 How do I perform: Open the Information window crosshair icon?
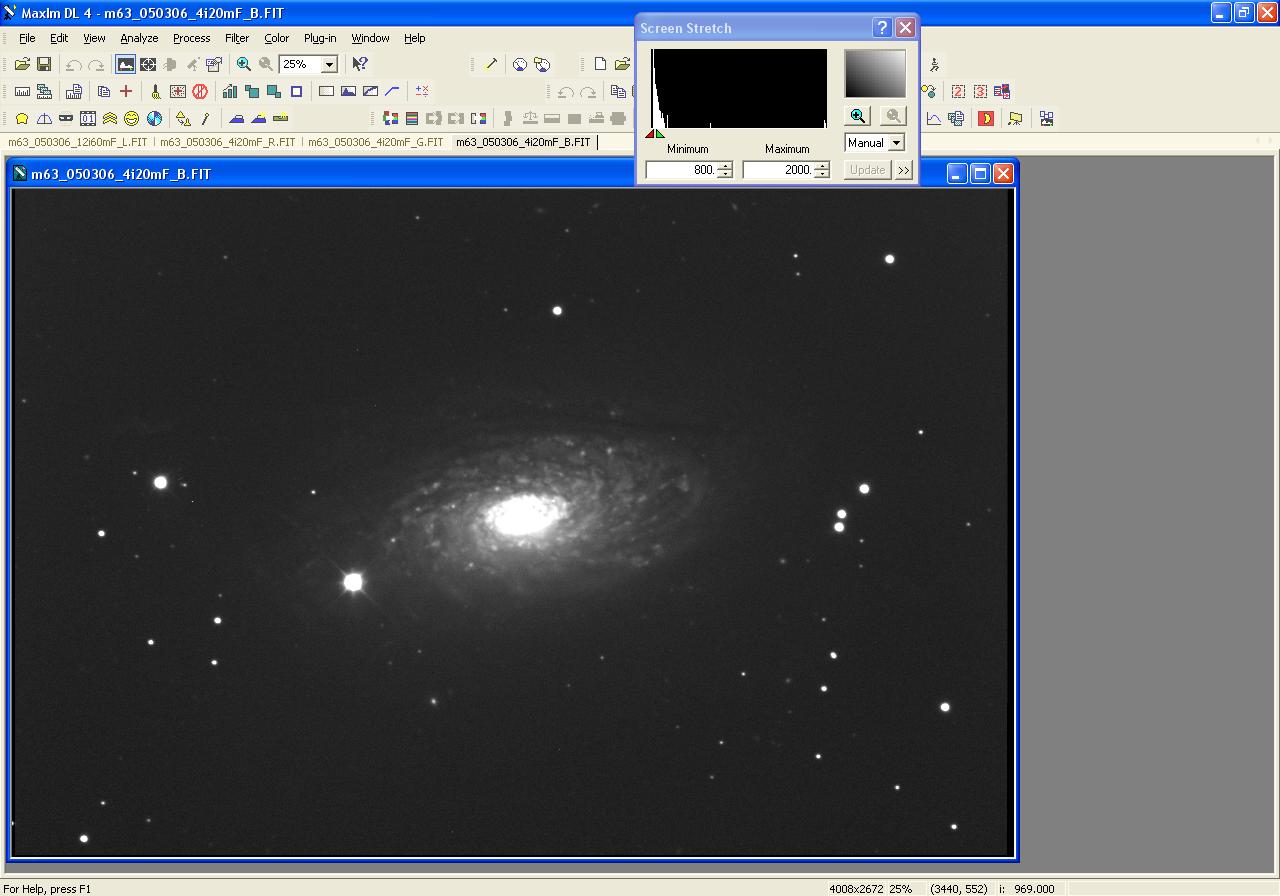pyautogui.click(x=148, y=64)
